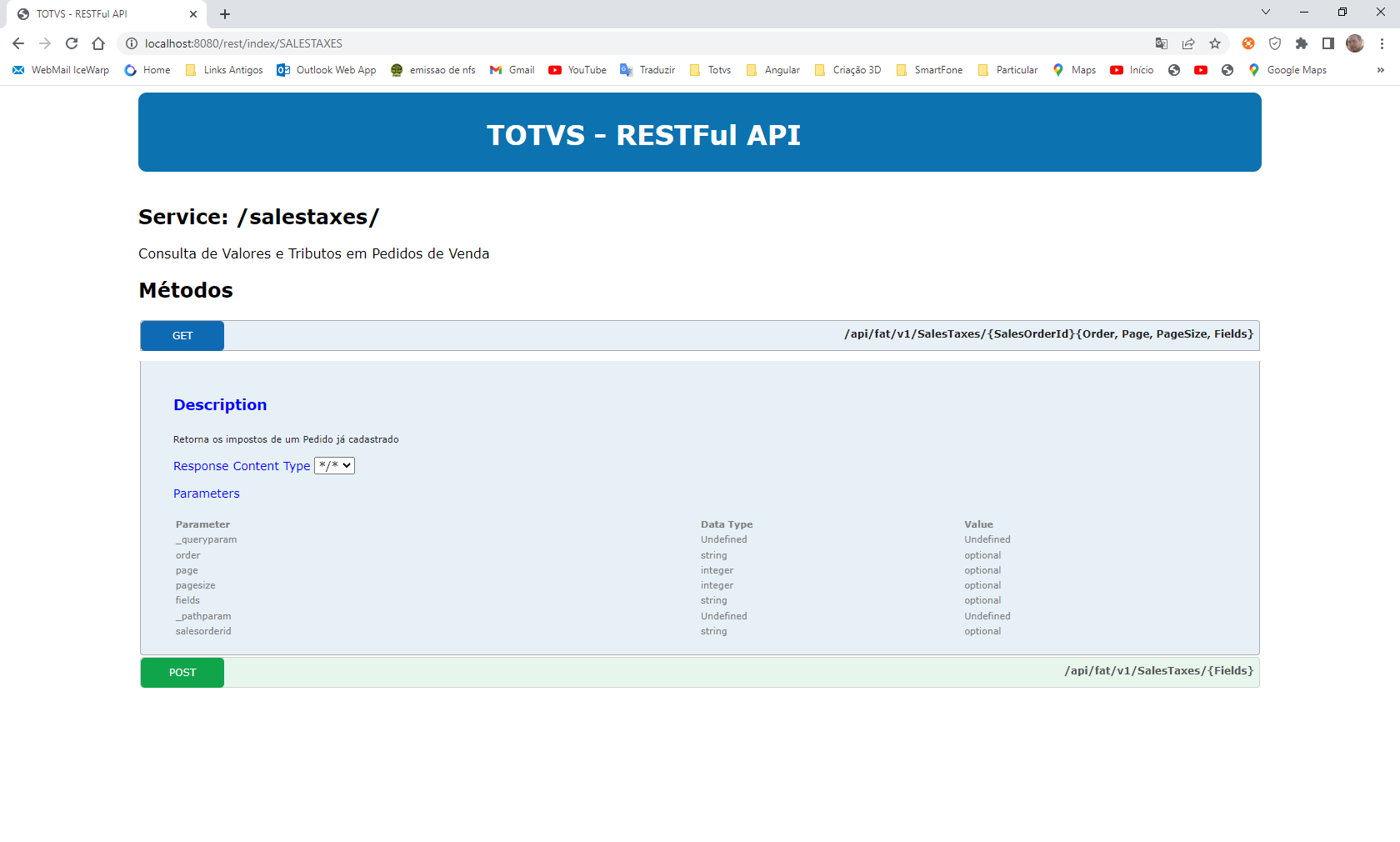Close the TOTVS - RESTFul API tab
This screenshot has height=842, width=1400.
coord(193,14)
